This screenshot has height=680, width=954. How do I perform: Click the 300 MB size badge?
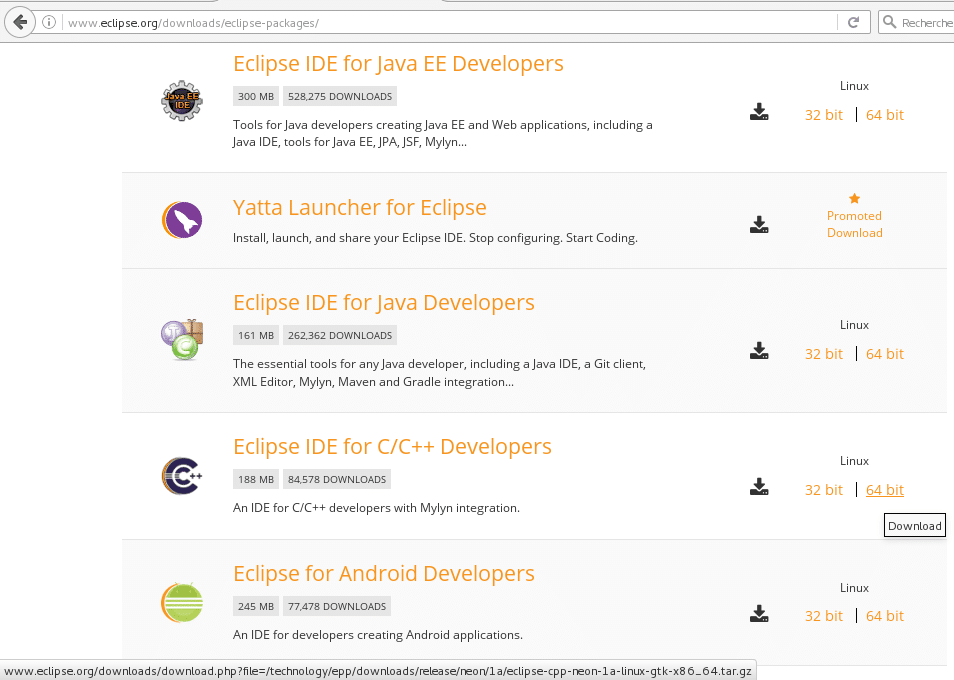click(256, 96)
